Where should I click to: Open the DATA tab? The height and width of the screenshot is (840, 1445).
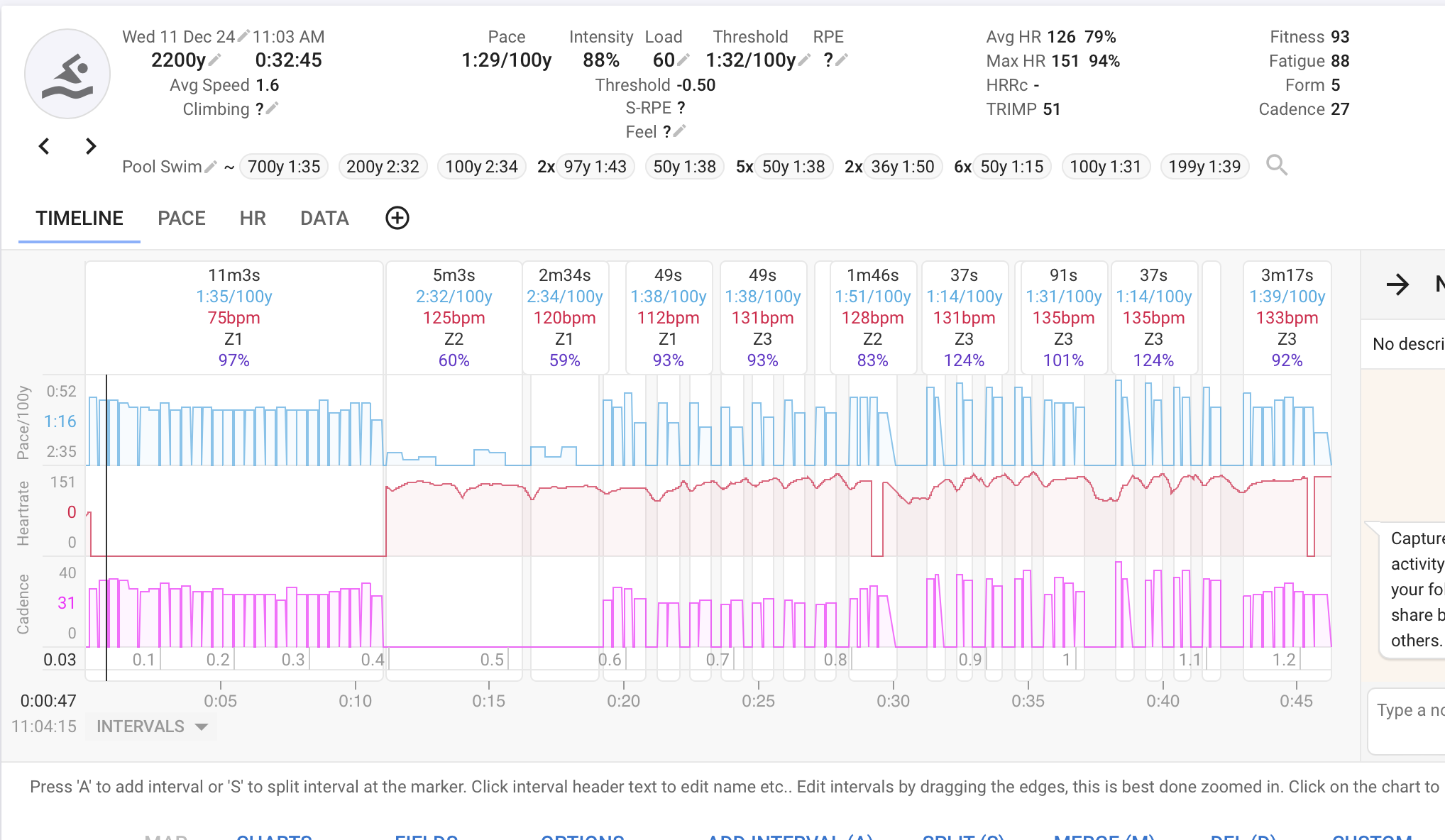[324, 219]
